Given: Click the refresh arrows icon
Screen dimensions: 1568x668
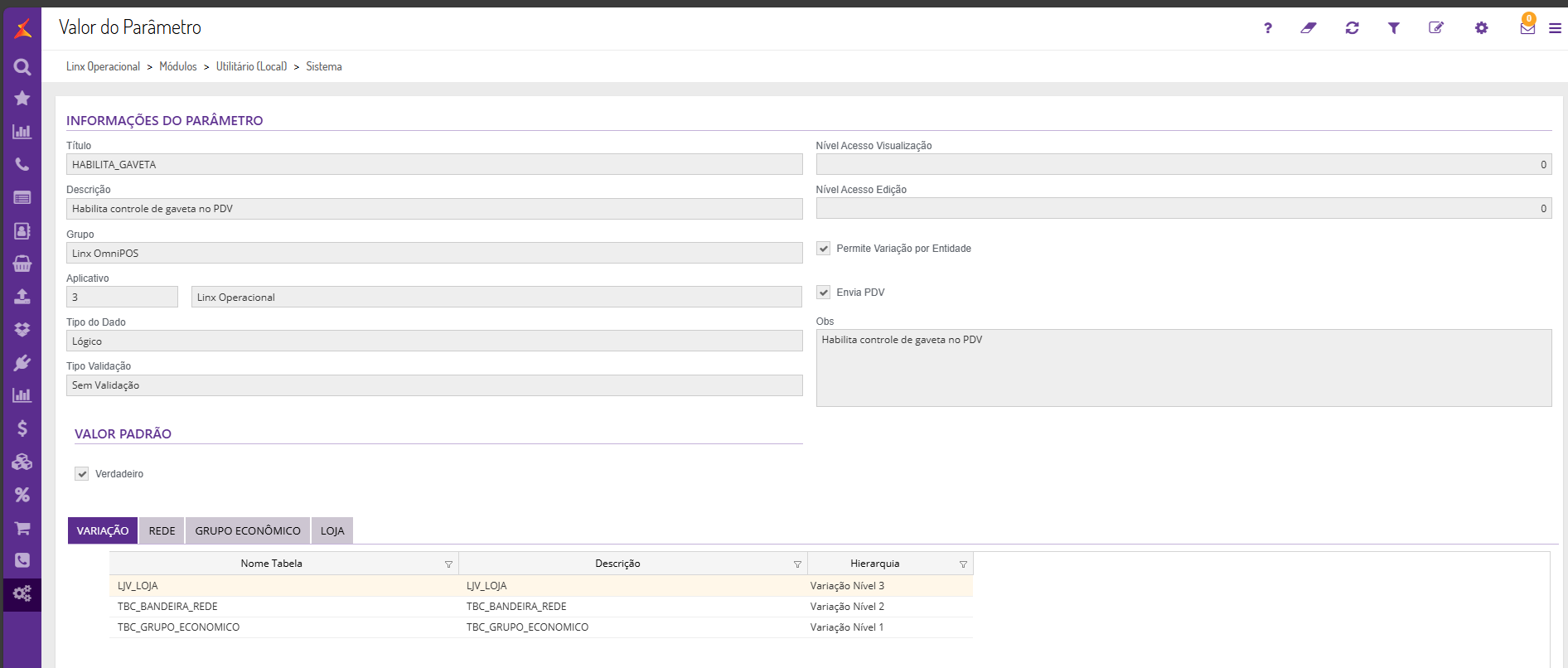Looking at the screenshot, I should tap(1352, 28).
